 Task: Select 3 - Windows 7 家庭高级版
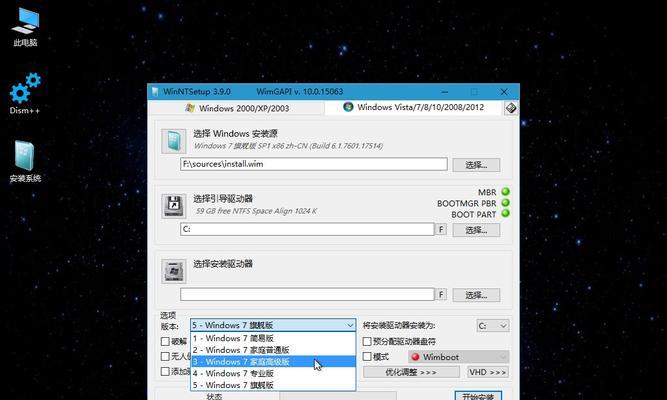(x=273, y=362)
